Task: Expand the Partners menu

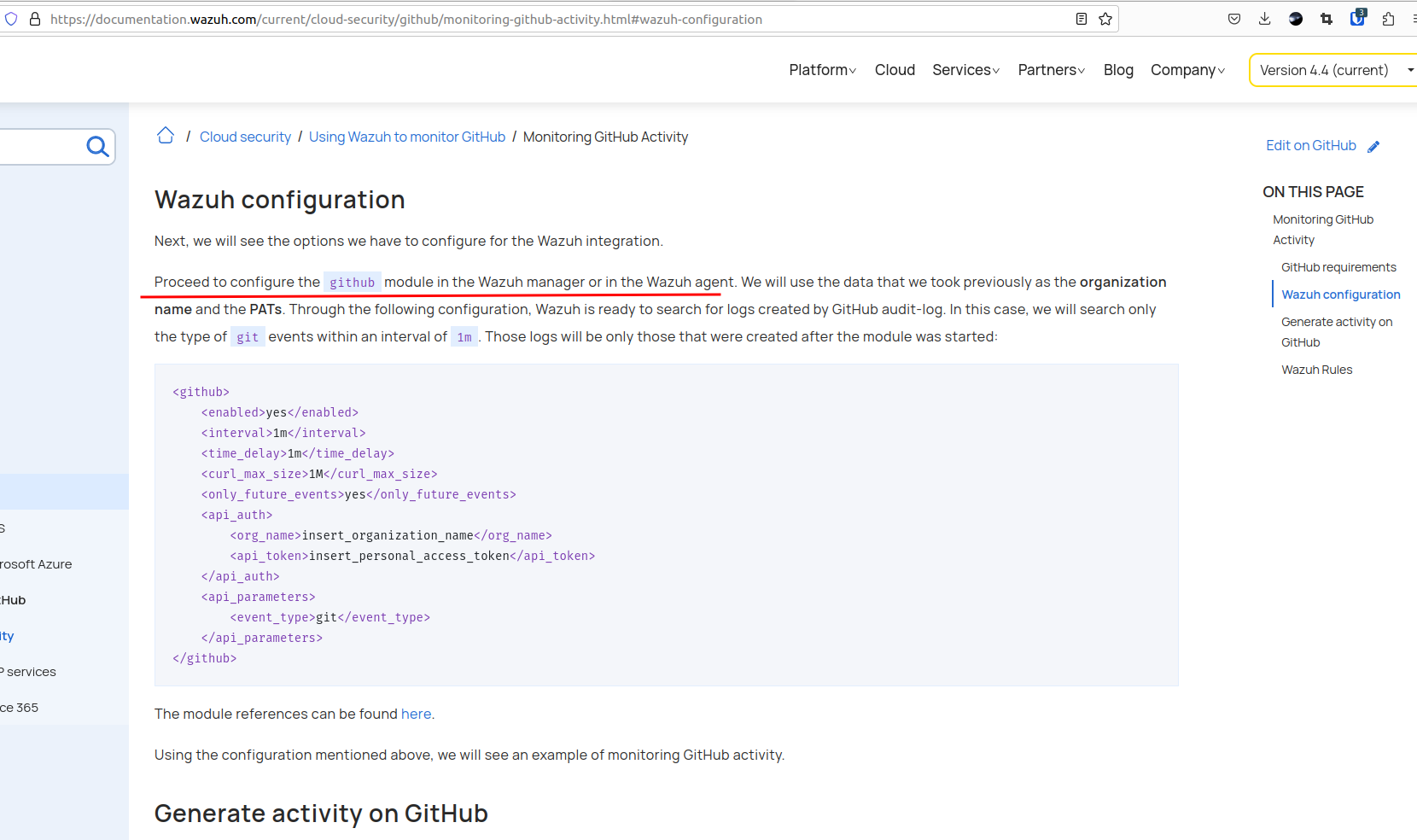Action: [1049, 70]
